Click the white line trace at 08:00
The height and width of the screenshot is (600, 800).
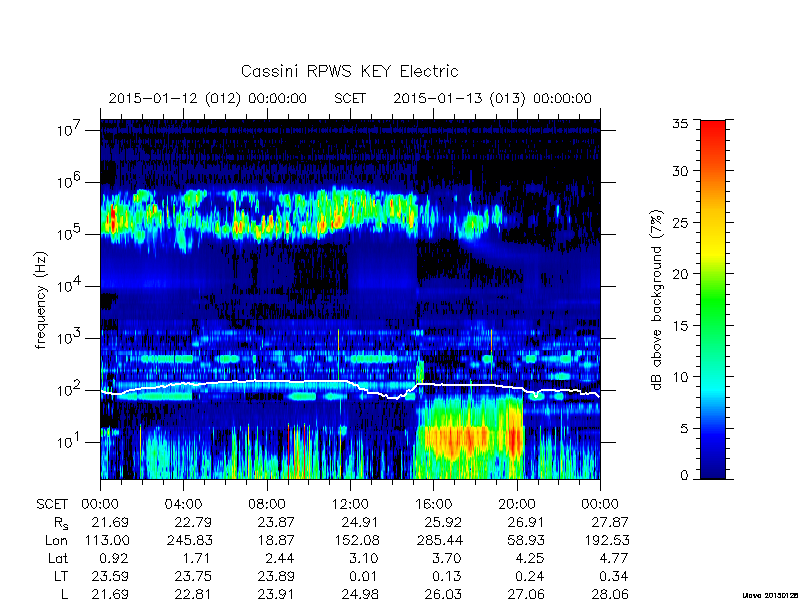tap(267, 381)
